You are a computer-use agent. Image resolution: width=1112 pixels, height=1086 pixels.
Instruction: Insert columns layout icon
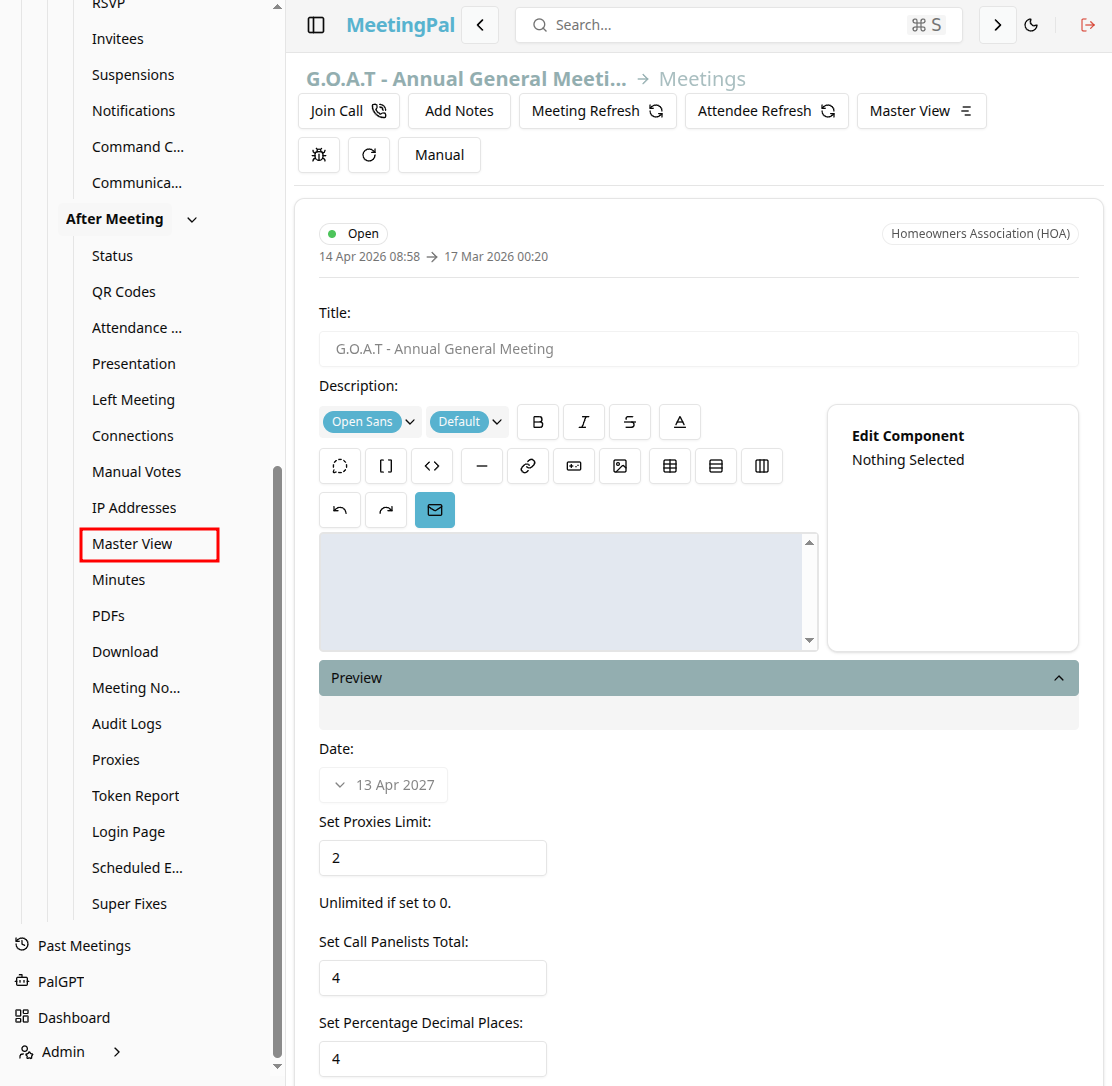(762, 466)
